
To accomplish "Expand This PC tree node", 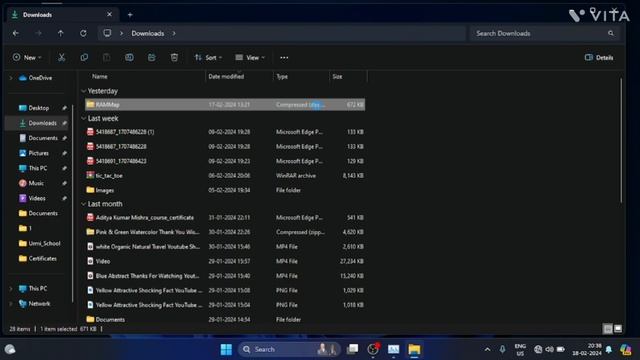I will coord(11,289).
